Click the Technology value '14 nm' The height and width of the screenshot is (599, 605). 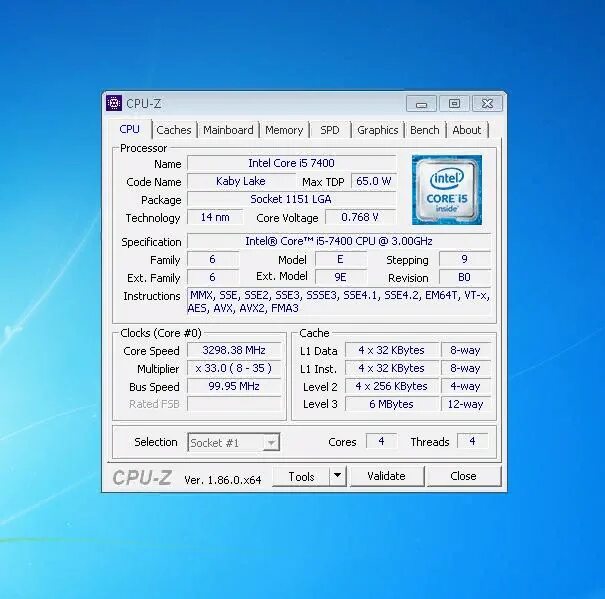pyautogui.click(x=215, y=217)
